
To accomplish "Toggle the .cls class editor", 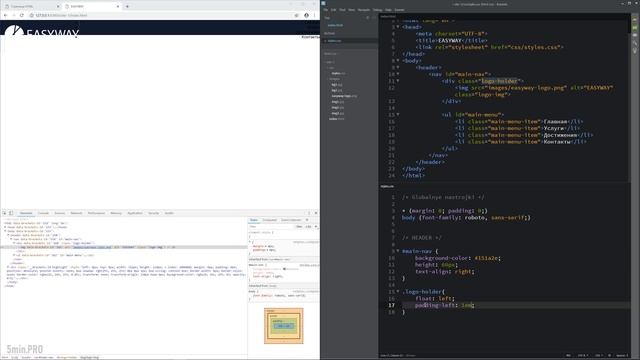I will pyautogui.click(x=308, y=227).
